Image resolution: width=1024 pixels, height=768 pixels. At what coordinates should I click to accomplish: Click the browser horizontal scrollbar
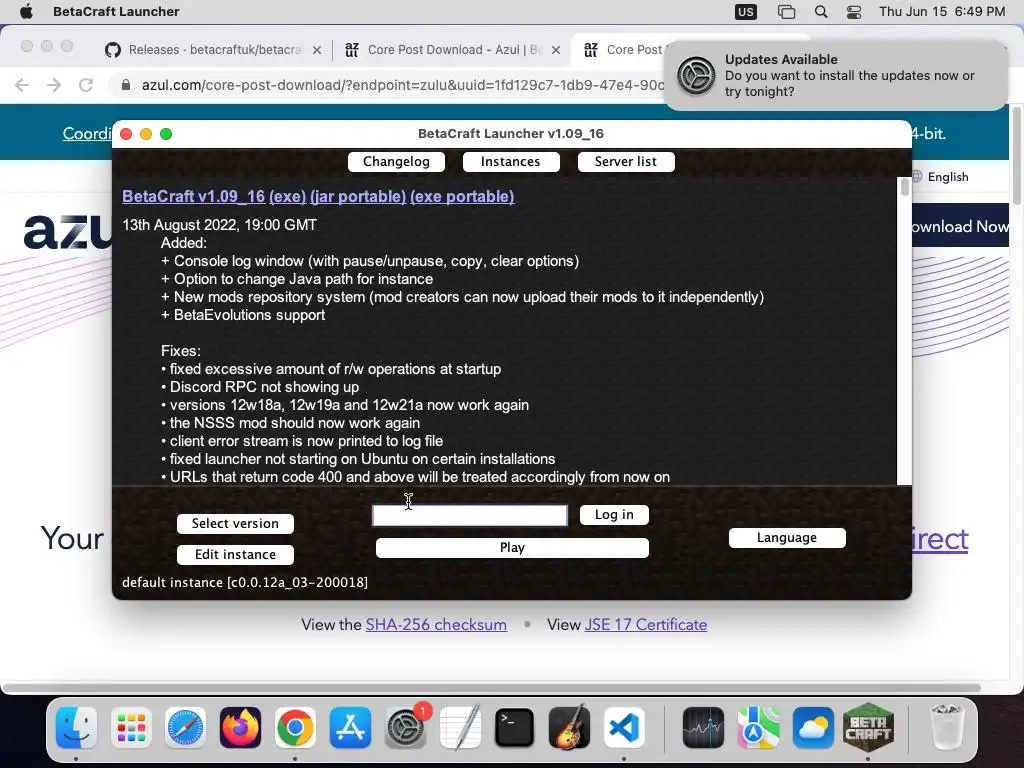point(491,688)
